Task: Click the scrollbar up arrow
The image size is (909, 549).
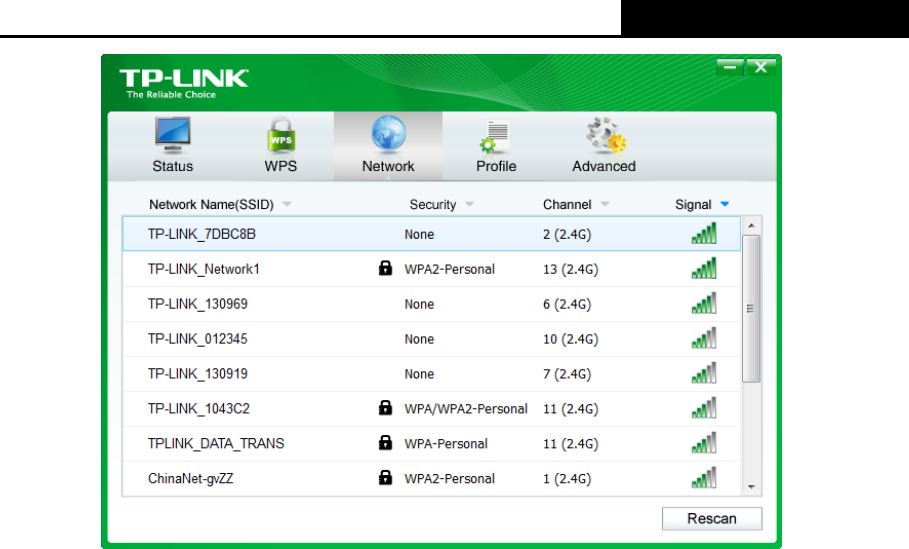Action: (751, 226)
